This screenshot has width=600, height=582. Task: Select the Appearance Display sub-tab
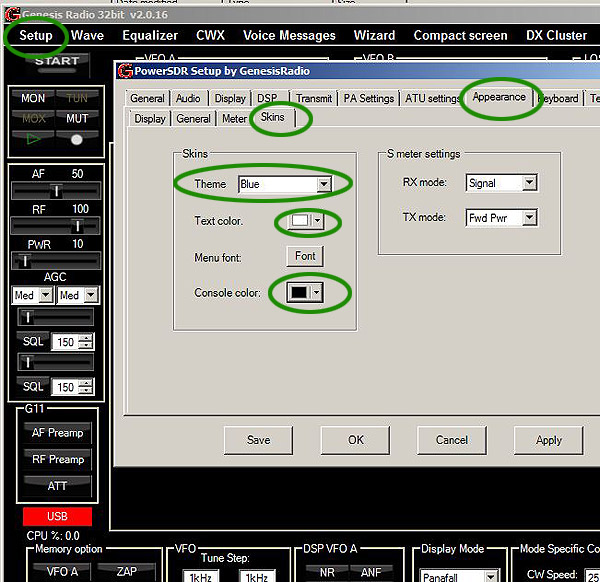pos(150,119)
